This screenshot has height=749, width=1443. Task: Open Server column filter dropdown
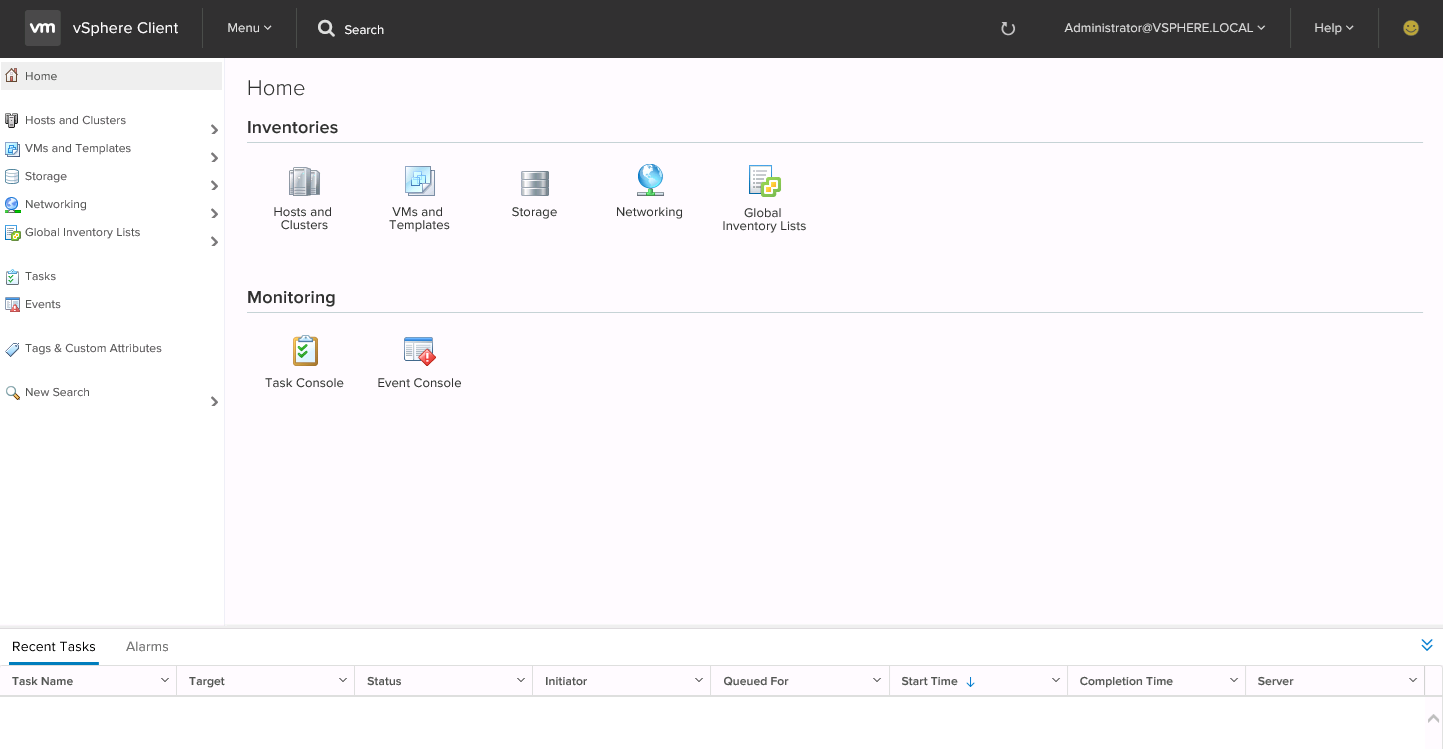click(x=1413, y=680)
